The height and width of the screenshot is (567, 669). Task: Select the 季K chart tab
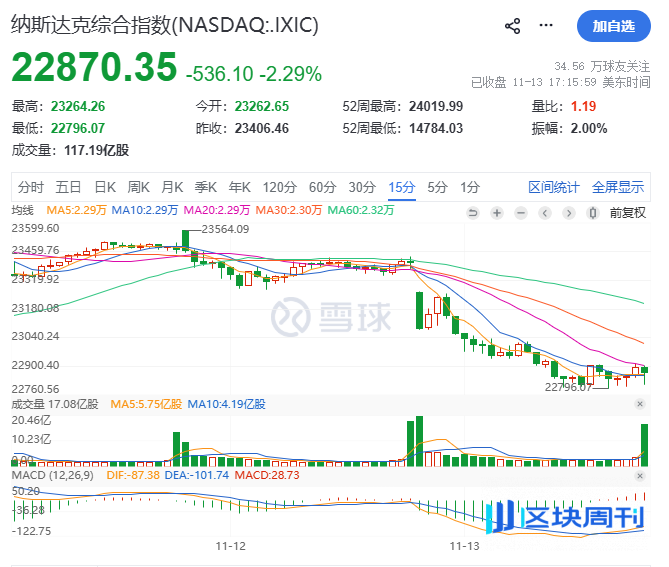(206, 187)
